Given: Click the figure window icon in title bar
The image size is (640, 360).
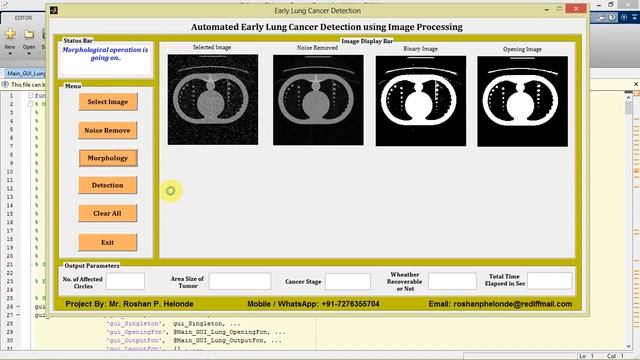Looking at the screenshot, I should coord(53,10).
